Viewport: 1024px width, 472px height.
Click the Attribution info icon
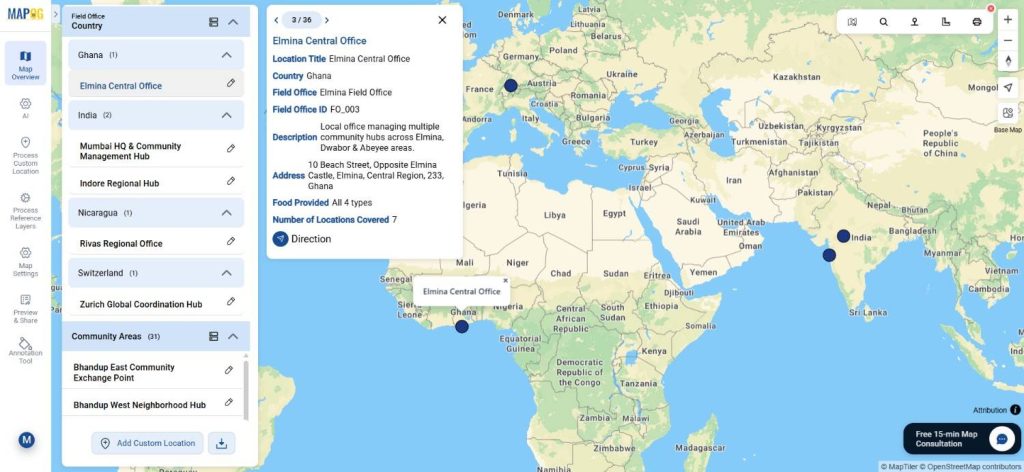(1015, 410)
